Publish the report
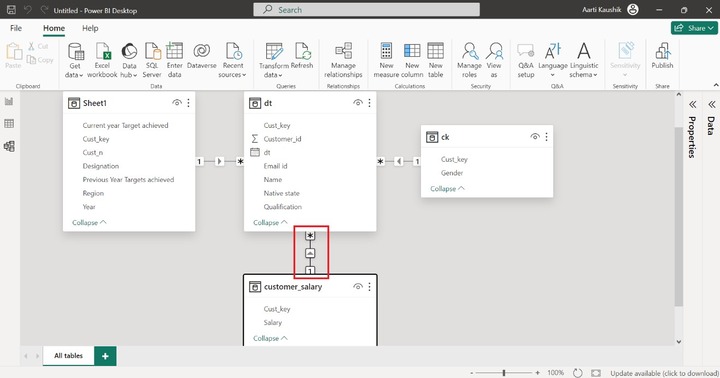Screen dimensions: 720x378 pyautogui.click(x=662, y=56)
